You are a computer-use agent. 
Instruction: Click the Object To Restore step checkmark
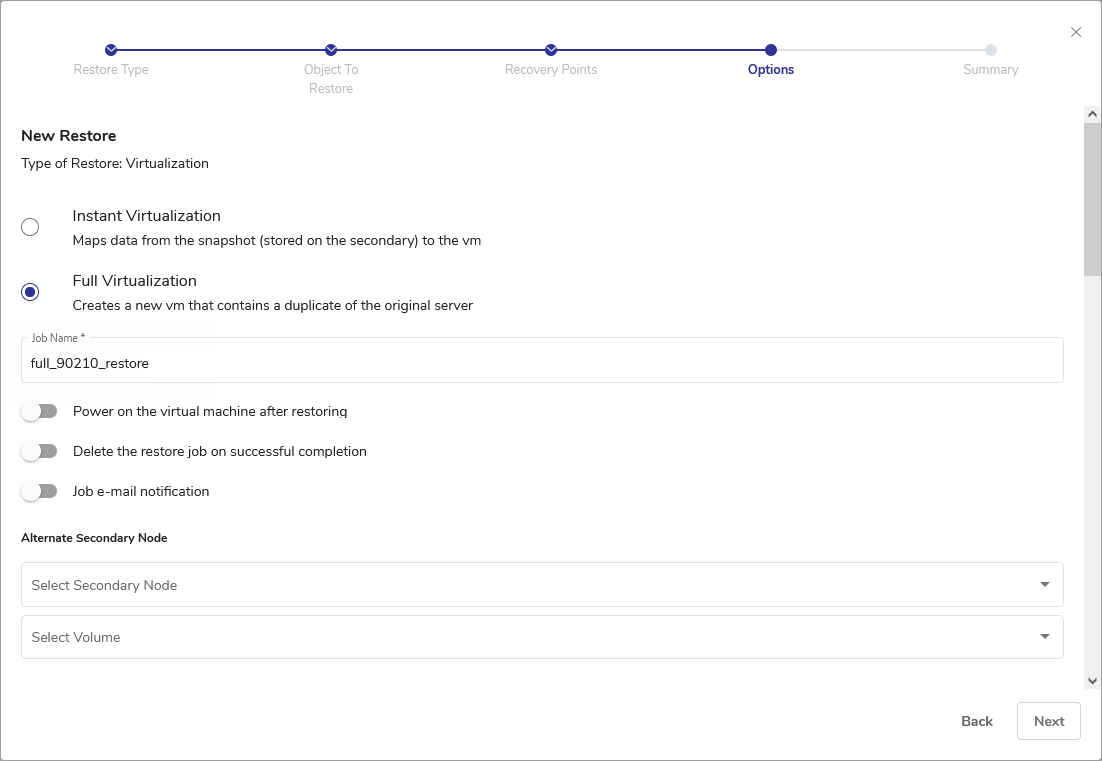pyautogui.click(x=331, y=50)
